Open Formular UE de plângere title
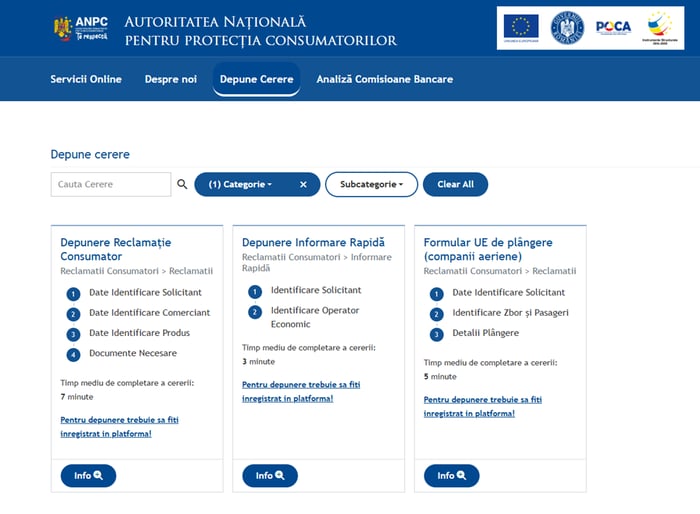This screenshot has width=700, height=514. (488, 249)
